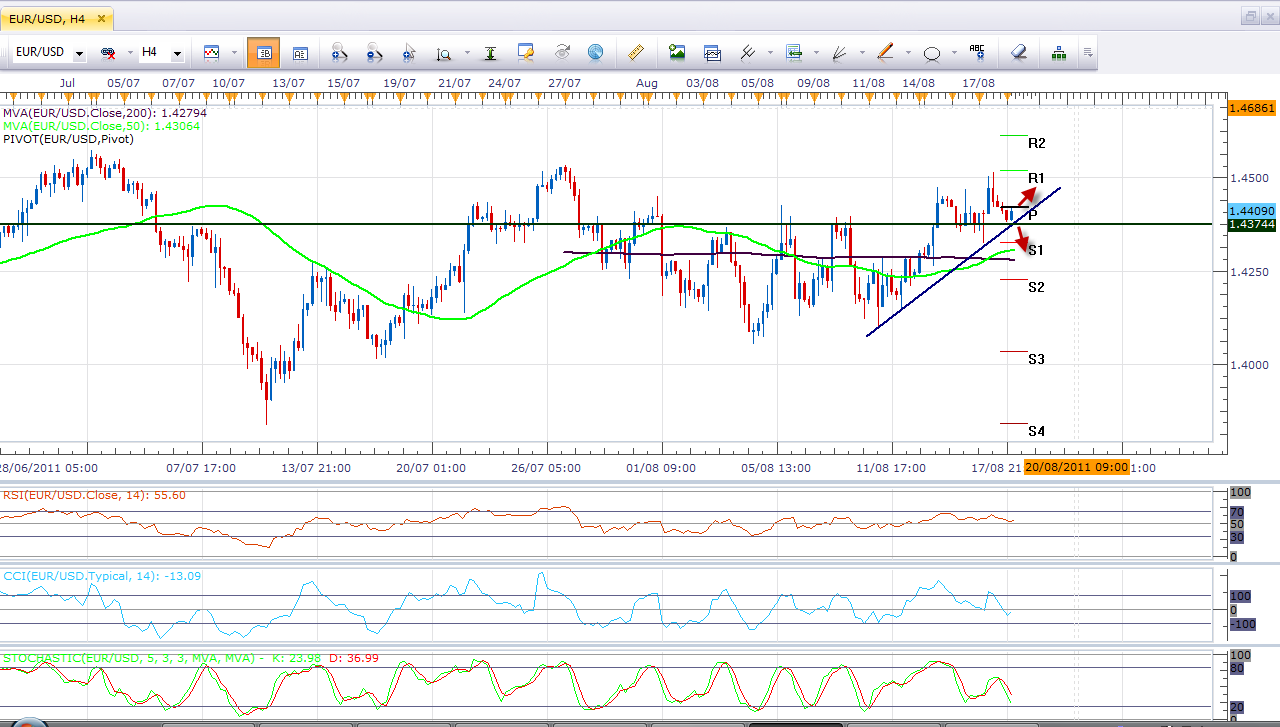The height and width of the screenshot is (727, 1280).
Task: Click the S4 pivot level label
Action: (x=1037, y=431)
